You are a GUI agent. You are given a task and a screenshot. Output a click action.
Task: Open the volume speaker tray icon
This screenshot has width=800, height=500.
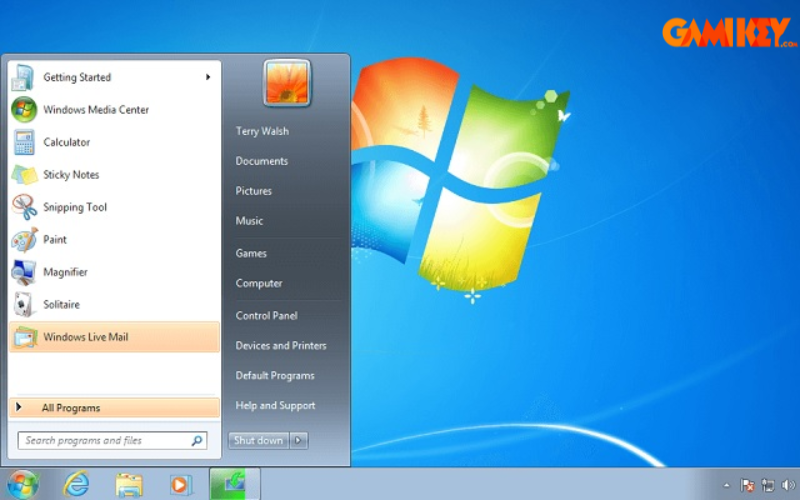(788, 485)
